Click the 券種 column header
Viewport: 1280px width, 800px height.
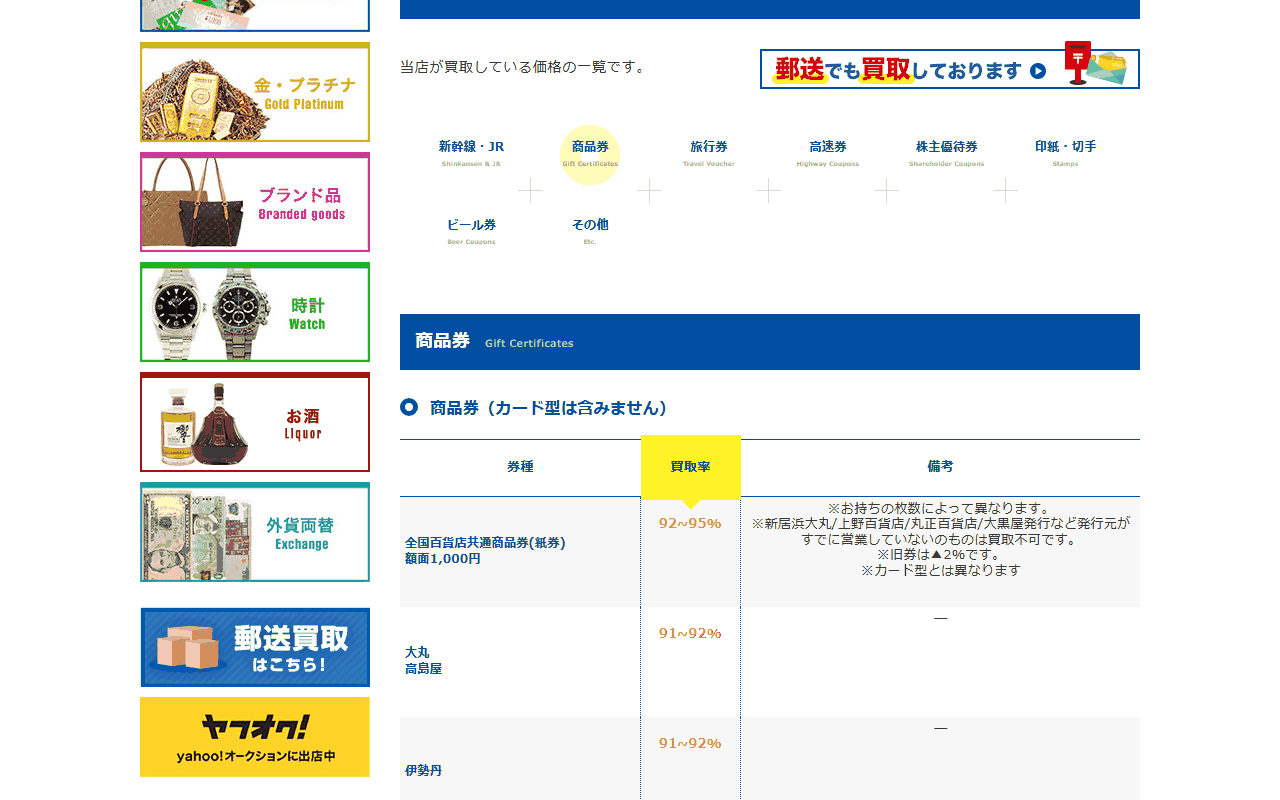520,467
